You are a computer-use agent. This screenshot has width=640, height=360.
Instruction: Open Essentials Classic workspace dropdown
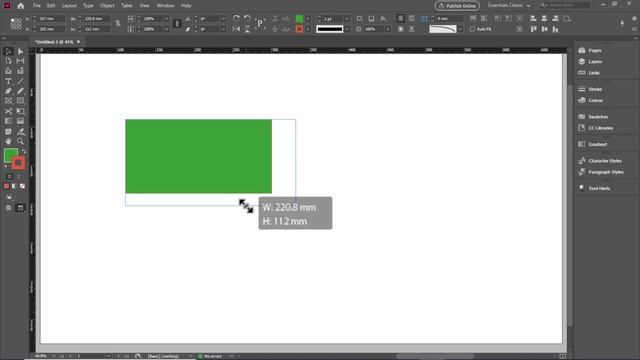509,5
